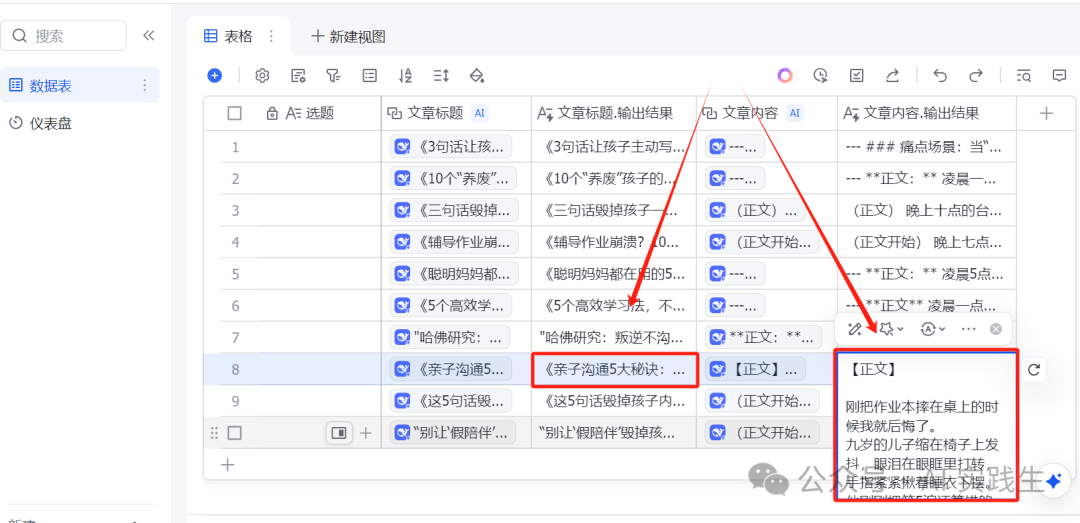Click the blue add record button
The width and height of the screenshot is (1080, 523).
215,75
